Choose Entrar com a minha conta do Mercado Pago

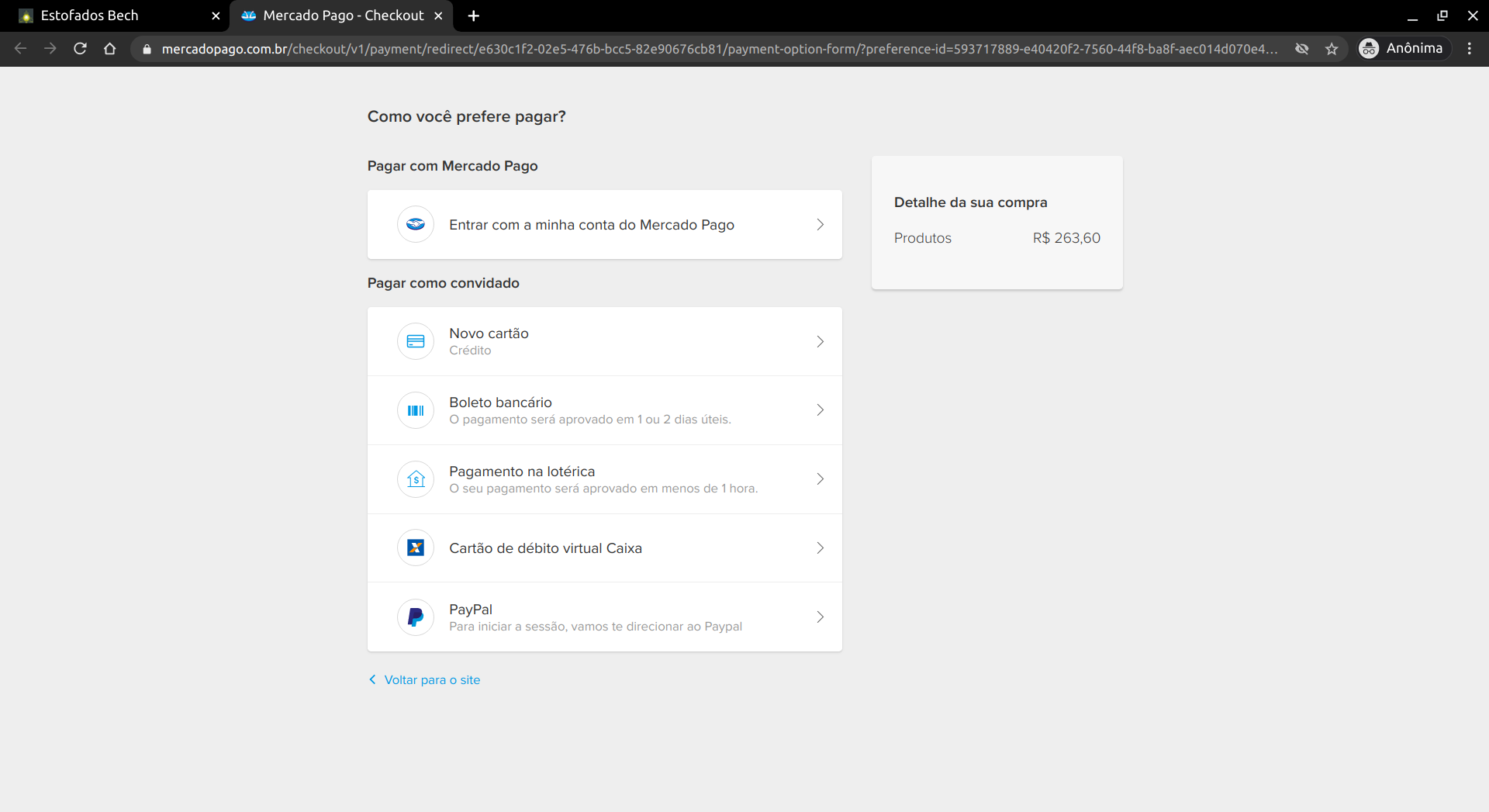[605, 224]
